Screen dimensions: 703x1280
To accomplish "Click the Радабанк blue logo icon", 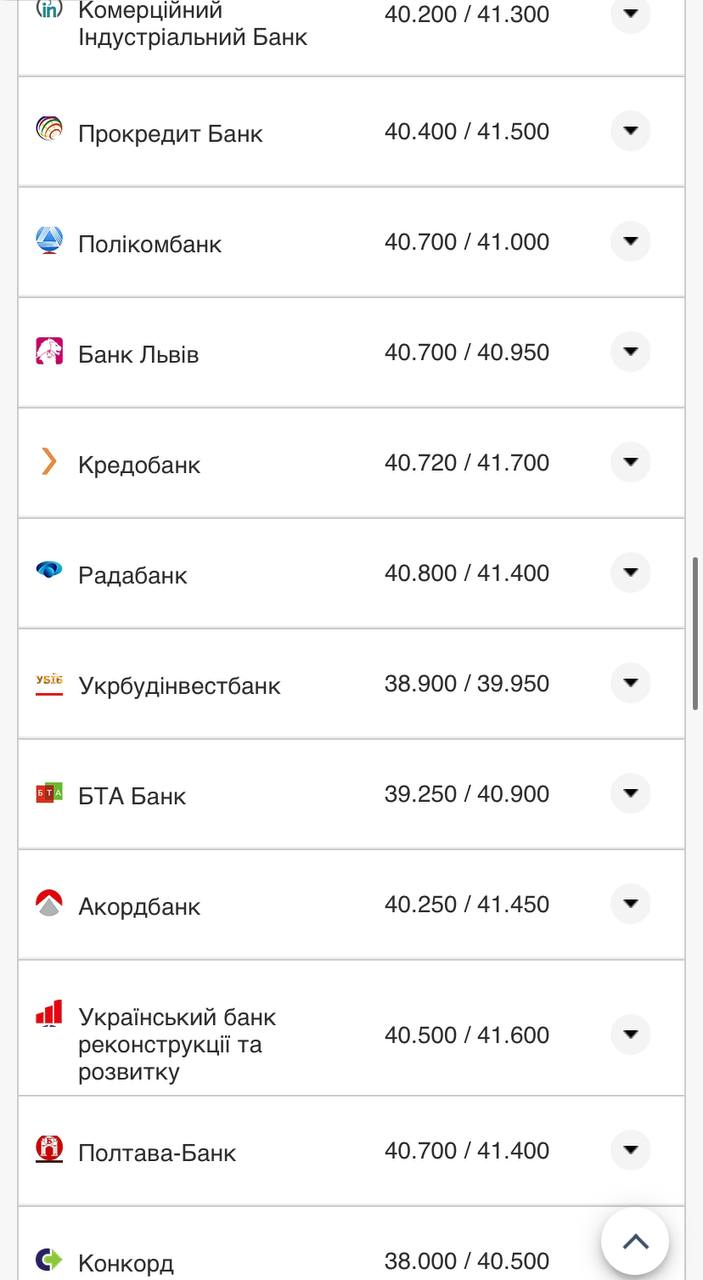I will 49,571.
